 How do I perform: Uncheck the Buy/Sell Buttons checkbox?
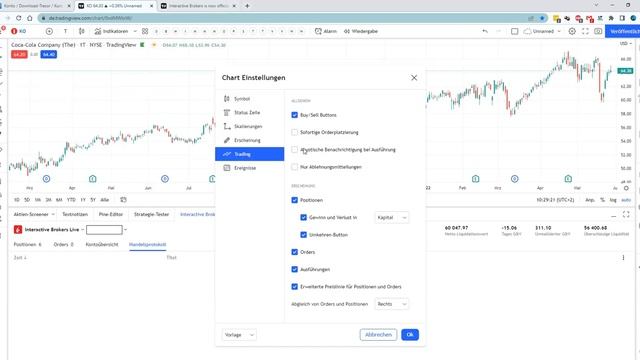(295, 115)
